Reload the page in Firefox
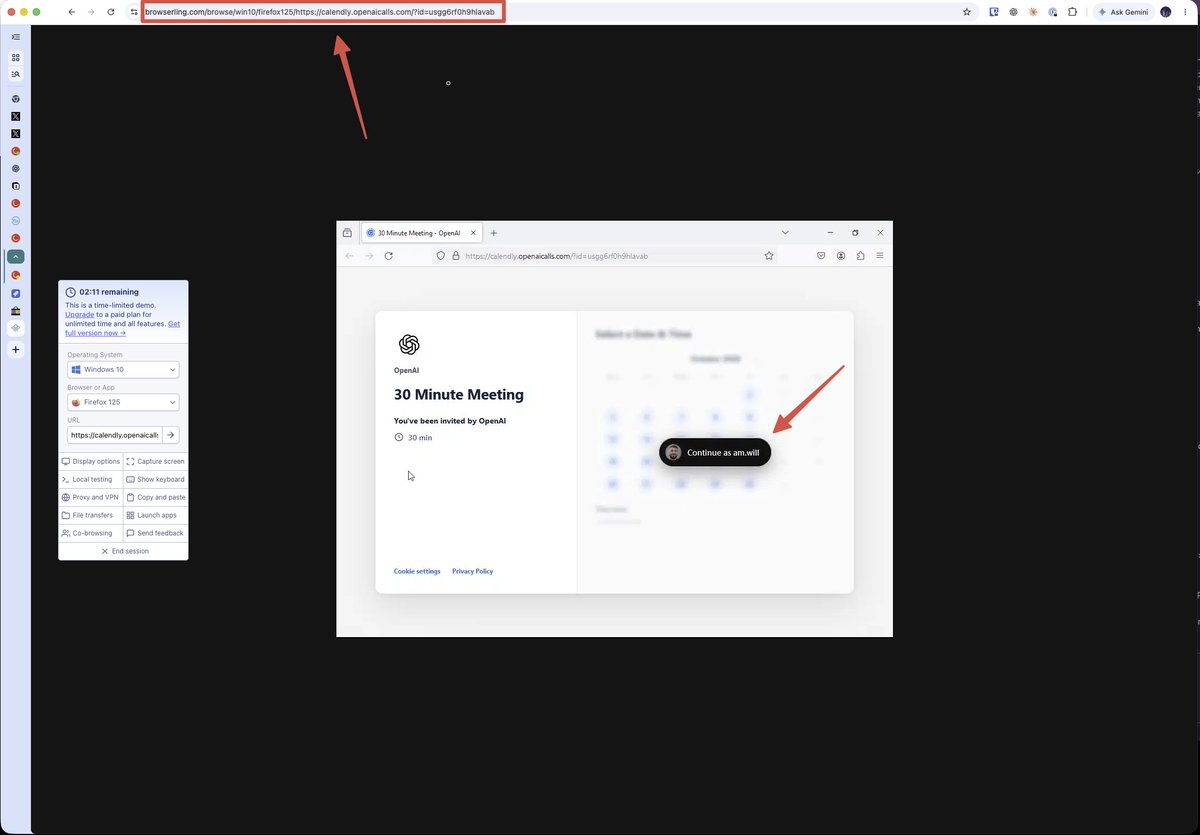Viewport: 1200px width, 835px height. click(388, 256)
